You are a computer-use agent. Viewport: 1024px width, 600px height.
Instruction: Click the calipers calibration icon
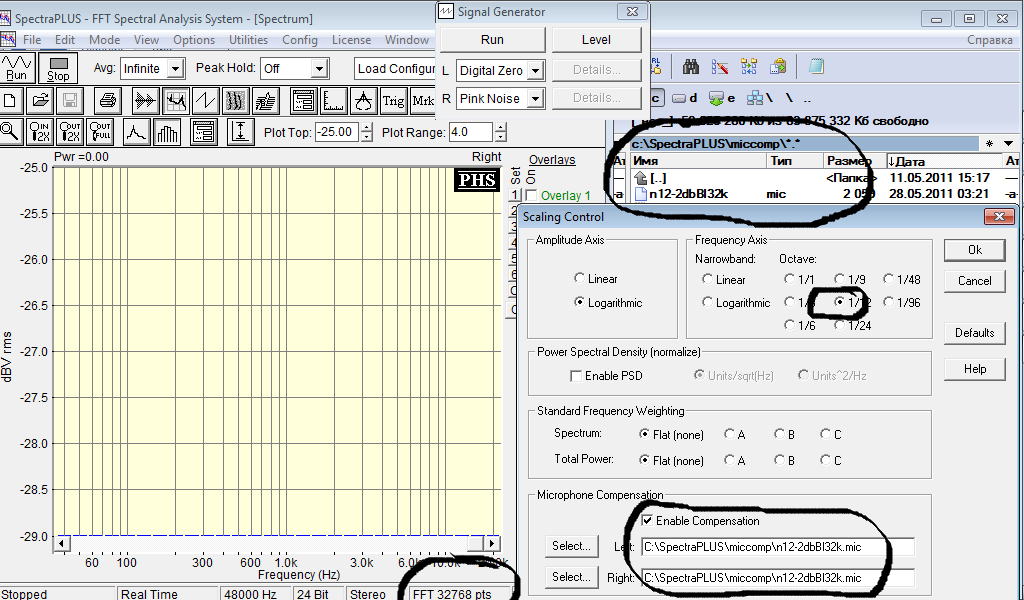point(364,101)
